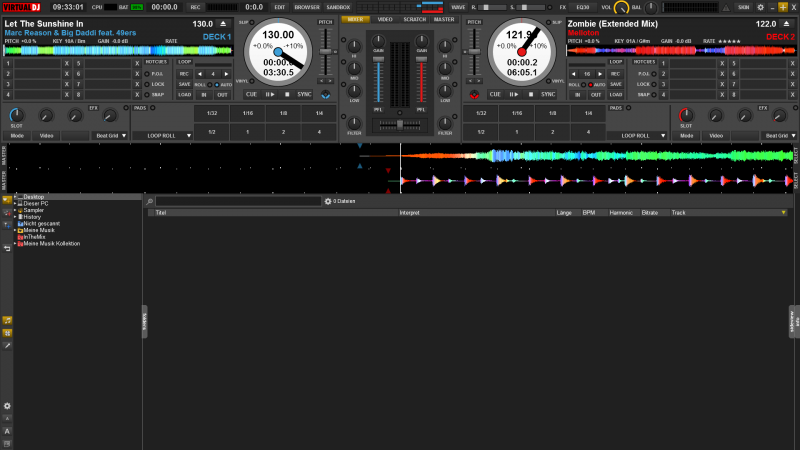Toggle SLIP mode on Deck 1

pos(252,22)
